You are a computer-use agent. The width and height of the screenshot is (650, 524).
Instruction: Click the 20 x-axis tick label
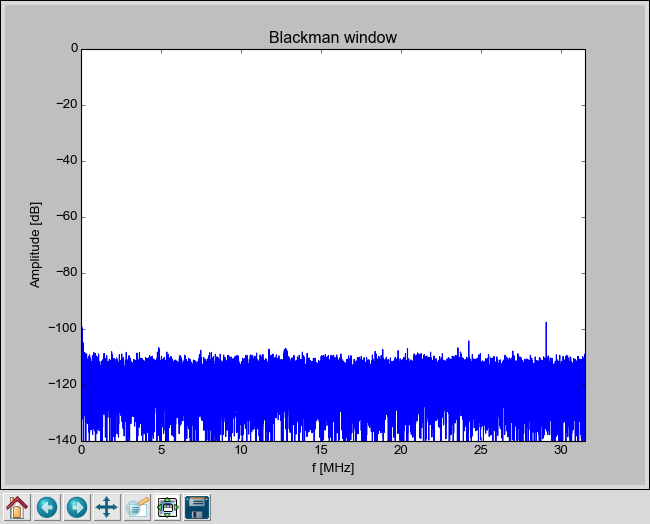tap(401, 450)
